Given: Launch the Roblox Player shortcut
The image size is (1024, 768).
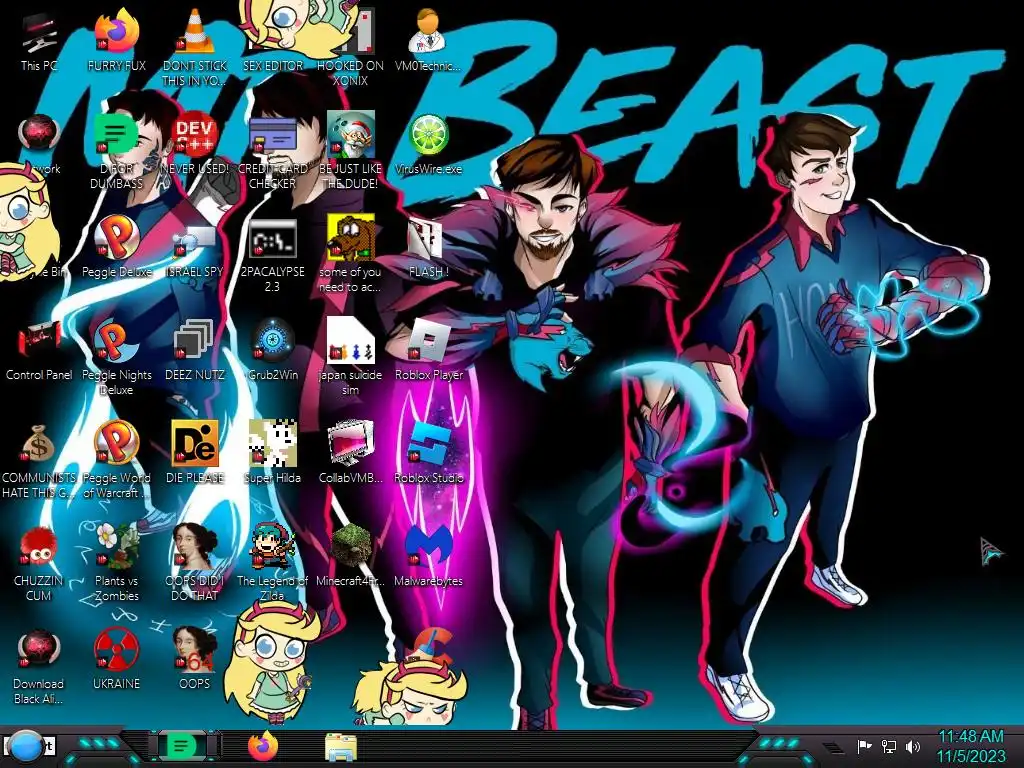Looking at the screenshot, I should click(428, 350).
